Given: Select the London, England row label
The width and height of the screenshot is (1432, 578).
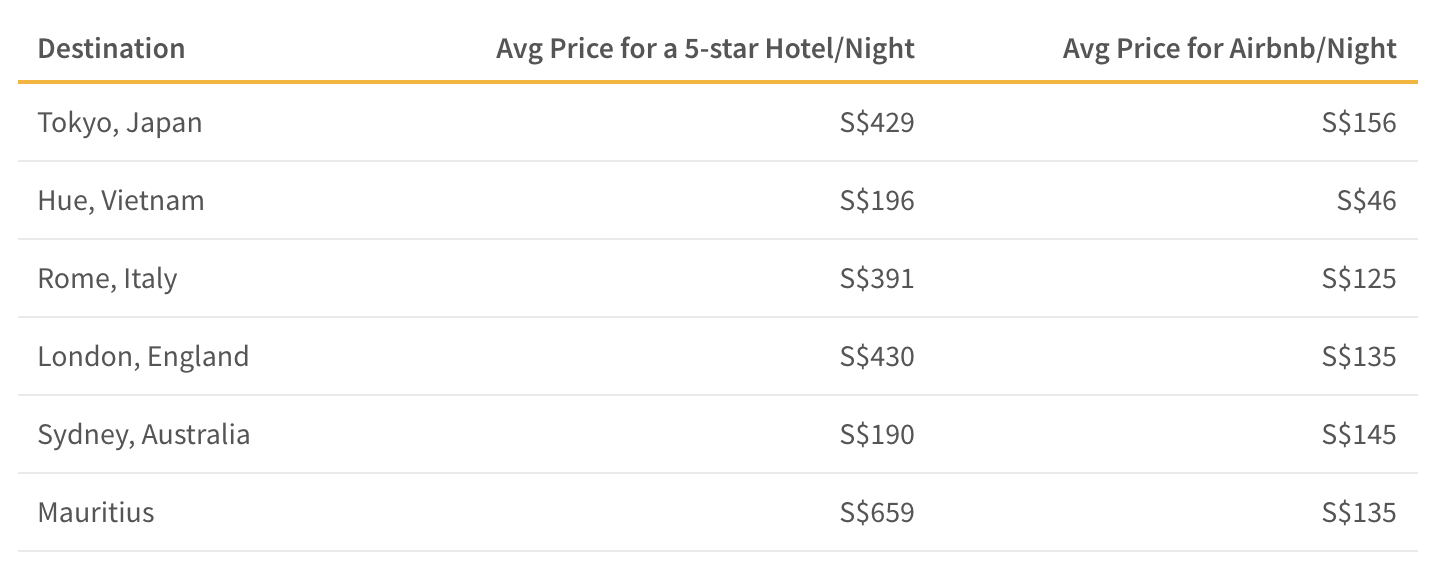Looking at the screenshot, I should click(x=143, y=357).
